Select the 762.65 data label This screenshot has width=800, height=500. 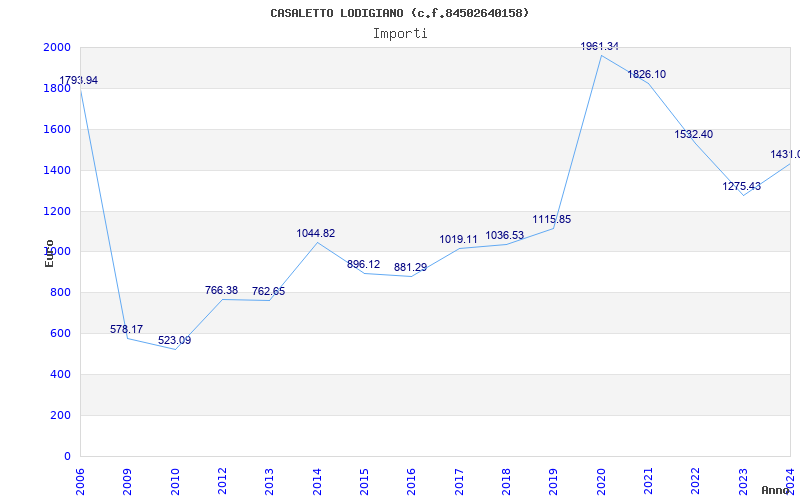tap(268, 292)
